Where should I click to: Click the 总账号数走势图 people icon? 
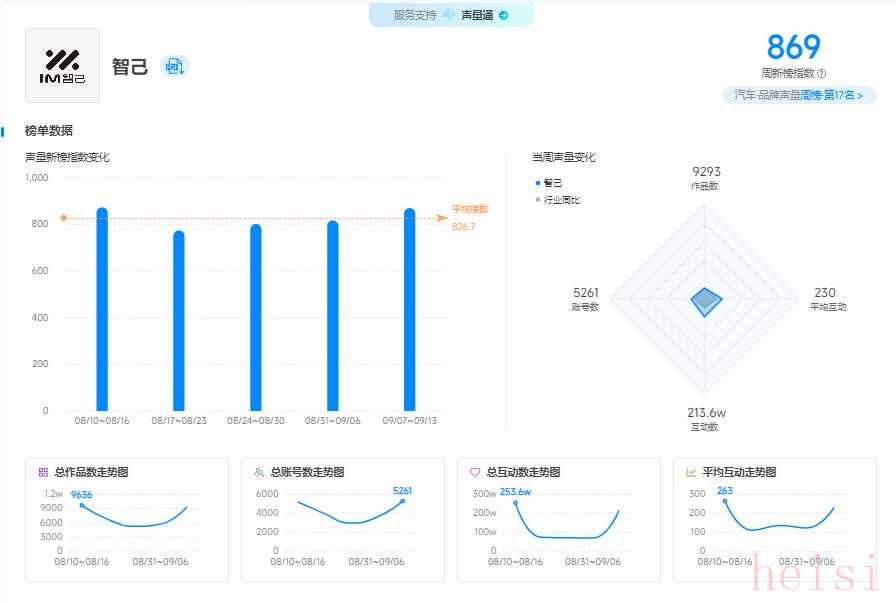259,472
